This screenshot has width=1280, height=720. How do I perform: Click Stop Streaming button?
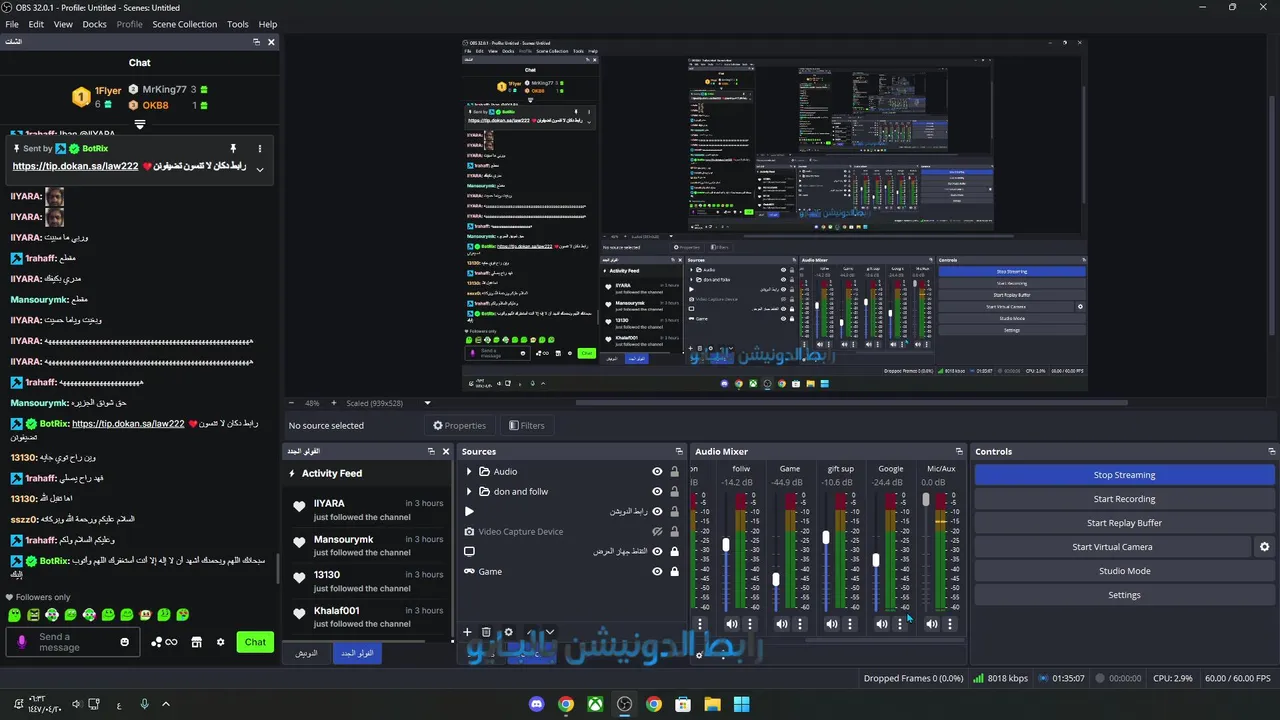[1124, 475]
